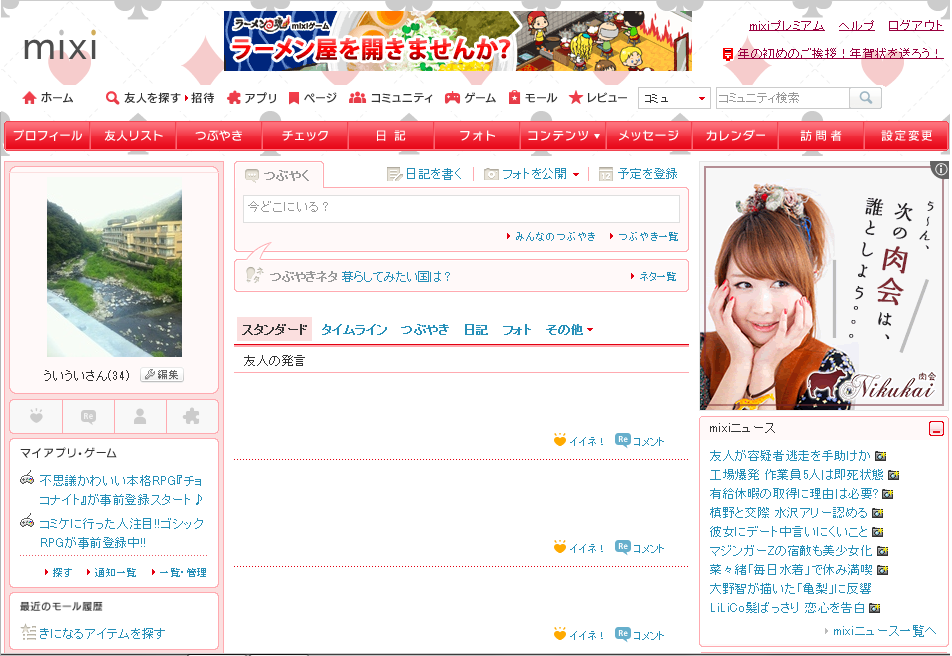
Task: Click the search magnifier button
Action: (866, 98)
